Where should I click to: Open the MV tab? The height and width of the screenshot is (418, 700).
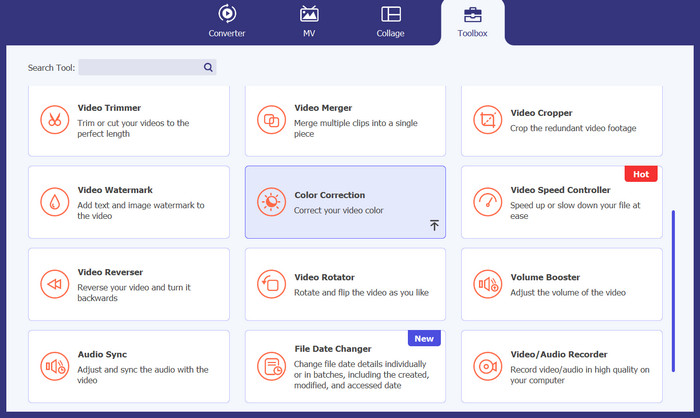(x=310, y=22)
